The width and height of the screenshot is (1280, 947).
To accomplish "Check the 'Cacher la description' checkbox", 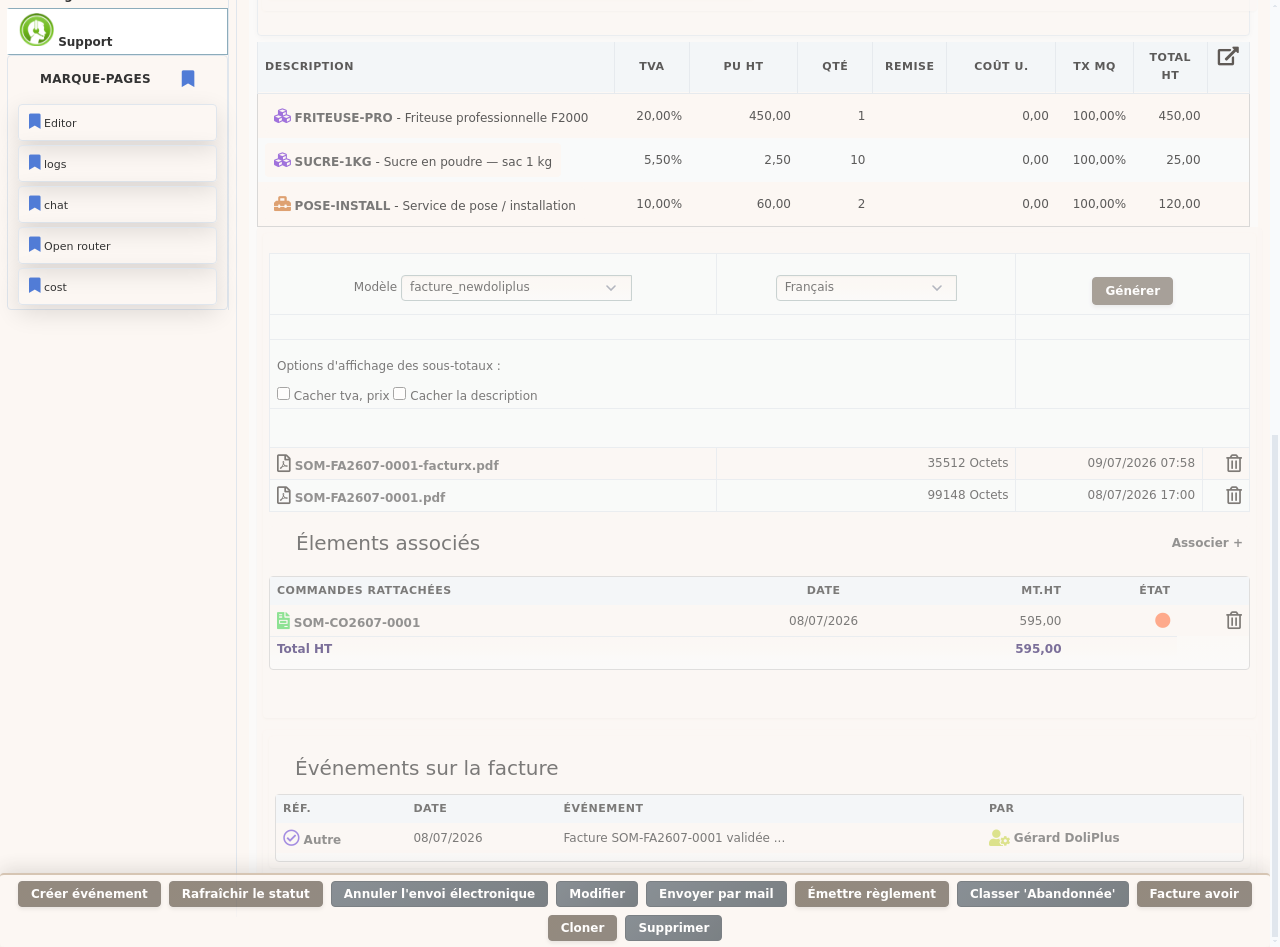I will click(x=400, y=394).
